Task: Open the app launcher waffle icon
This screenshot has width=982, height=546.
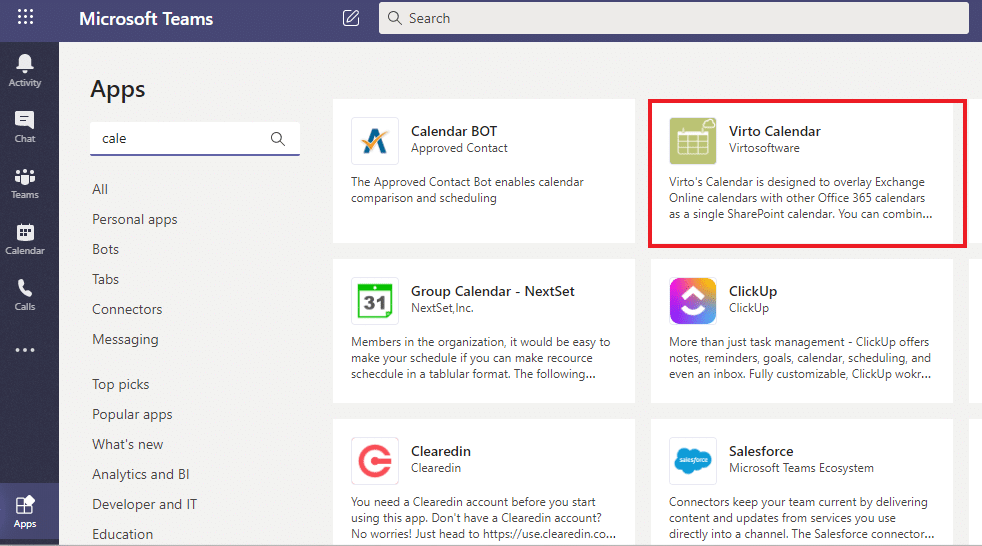Action: click(x=25, y=17)
